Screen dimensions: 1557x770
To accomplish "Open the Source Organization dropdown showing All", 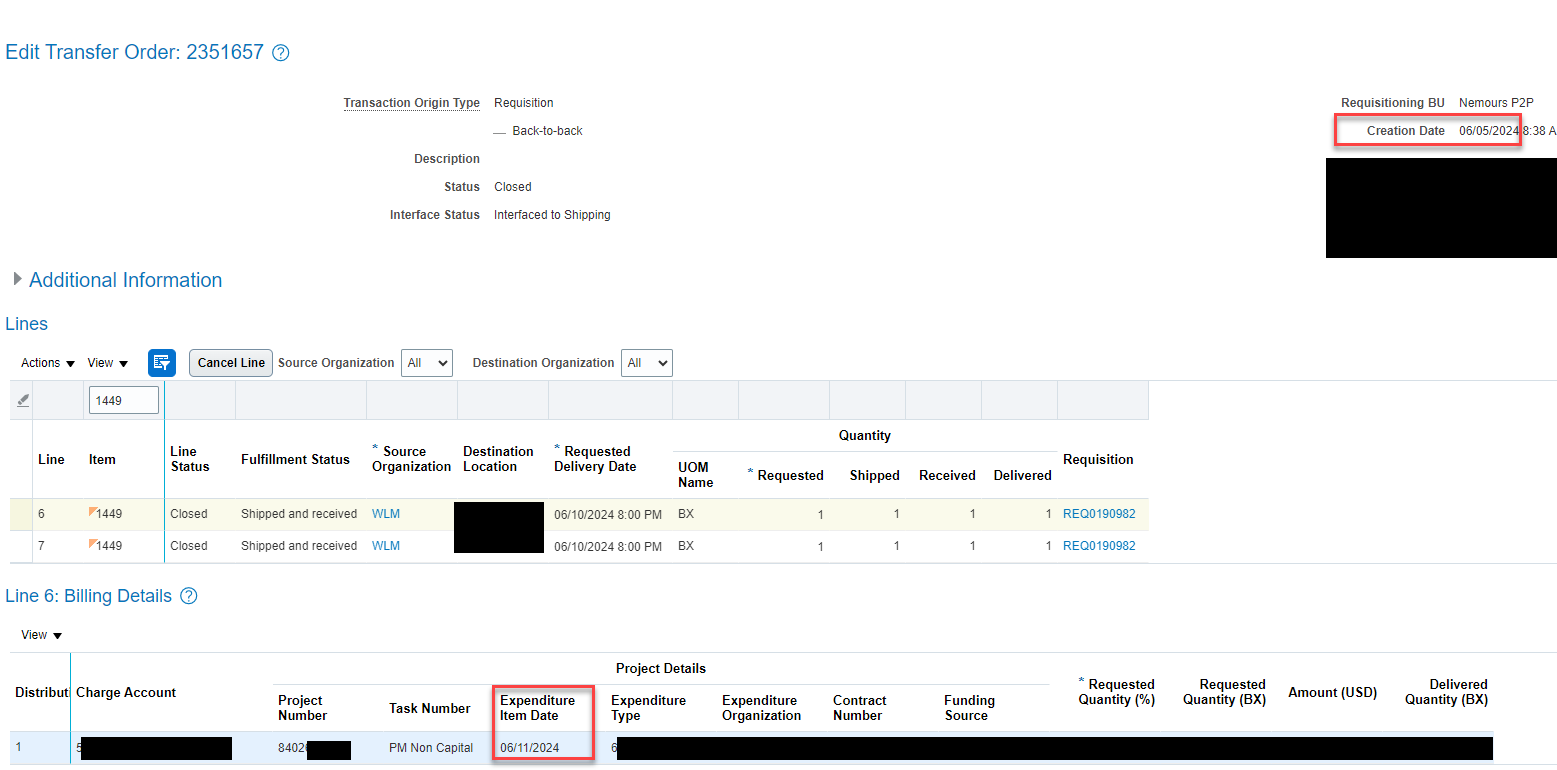I will tap(427, 362).
